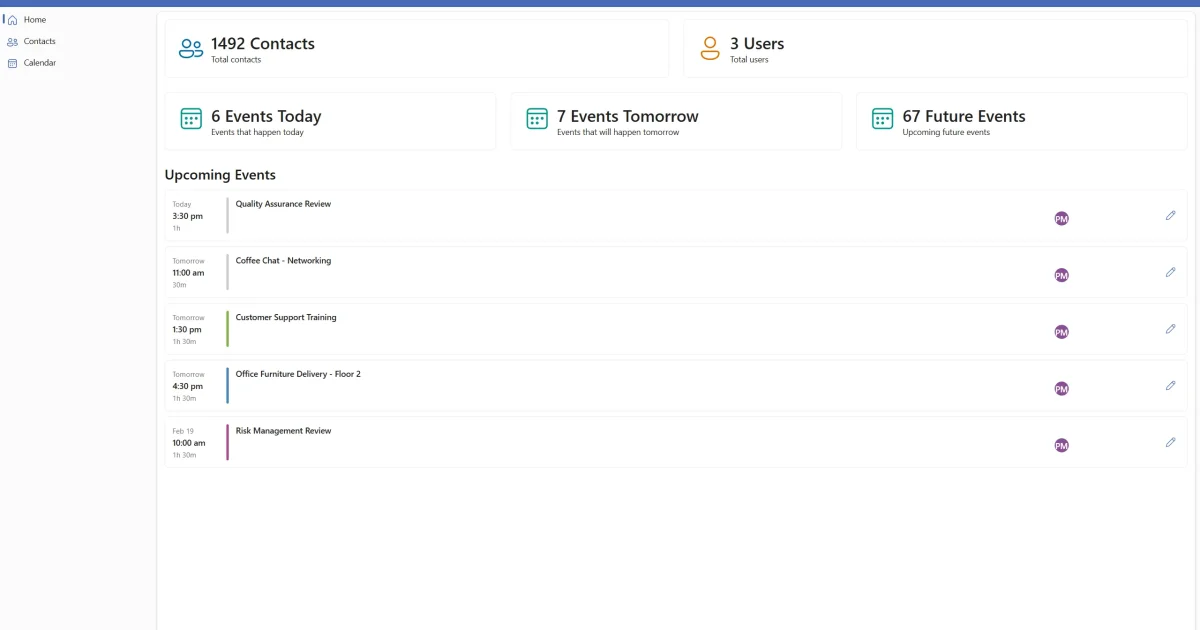Click calendar icon on Future Events card
This screenshot has width=1200, height=630.
[x=882, y=119]
